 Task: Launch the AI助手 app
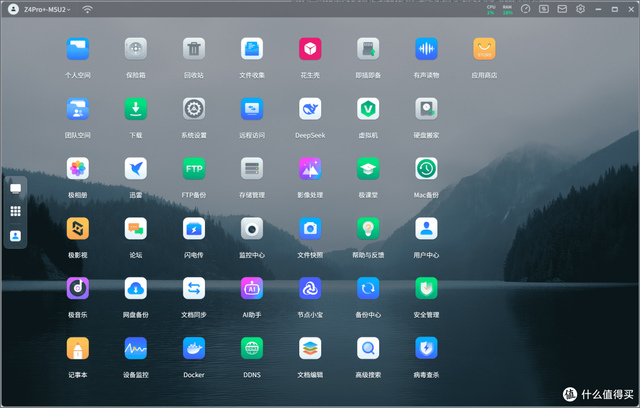[x=252, y=288]
